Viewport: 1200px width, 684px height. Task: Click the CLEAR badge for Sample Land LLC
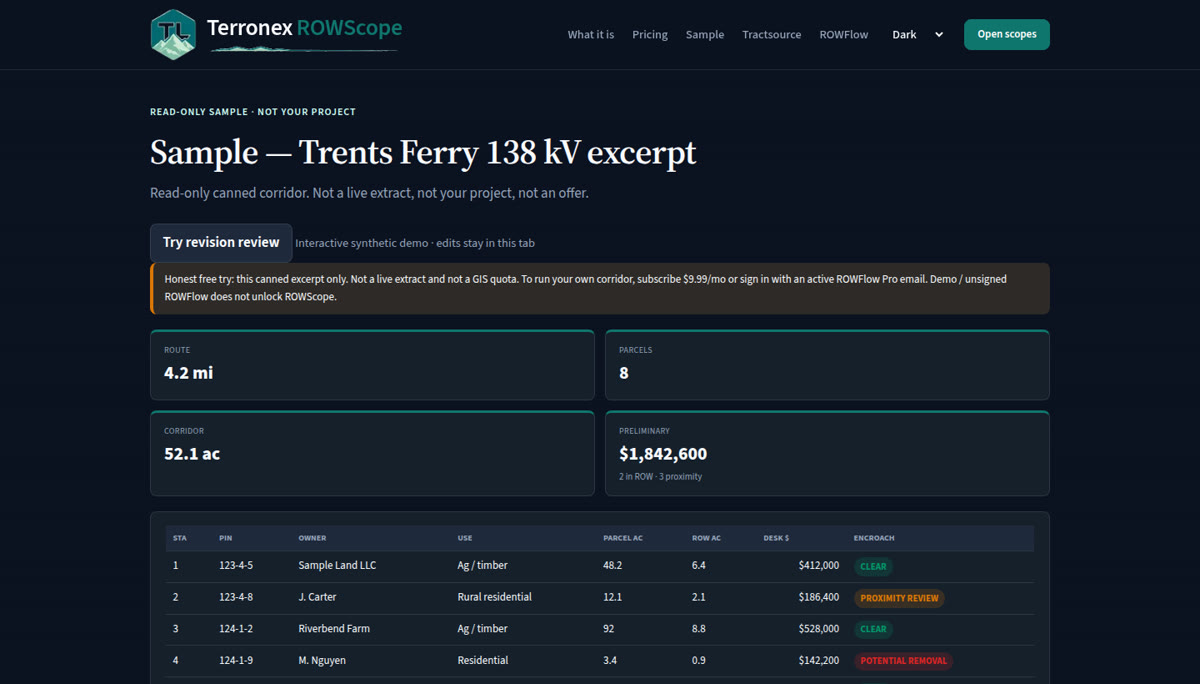(873, 566)
